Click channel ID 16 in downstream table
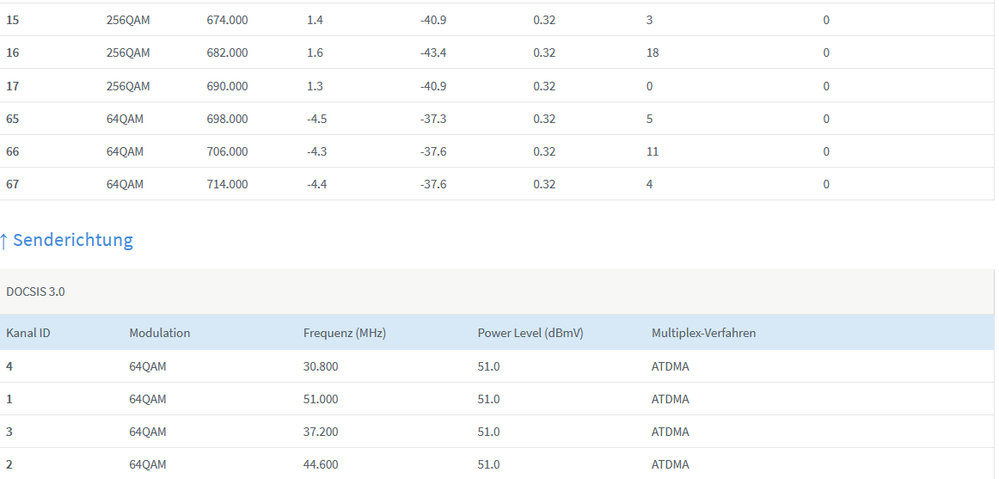This screenshot has height=479, width=999. (13, 53)
